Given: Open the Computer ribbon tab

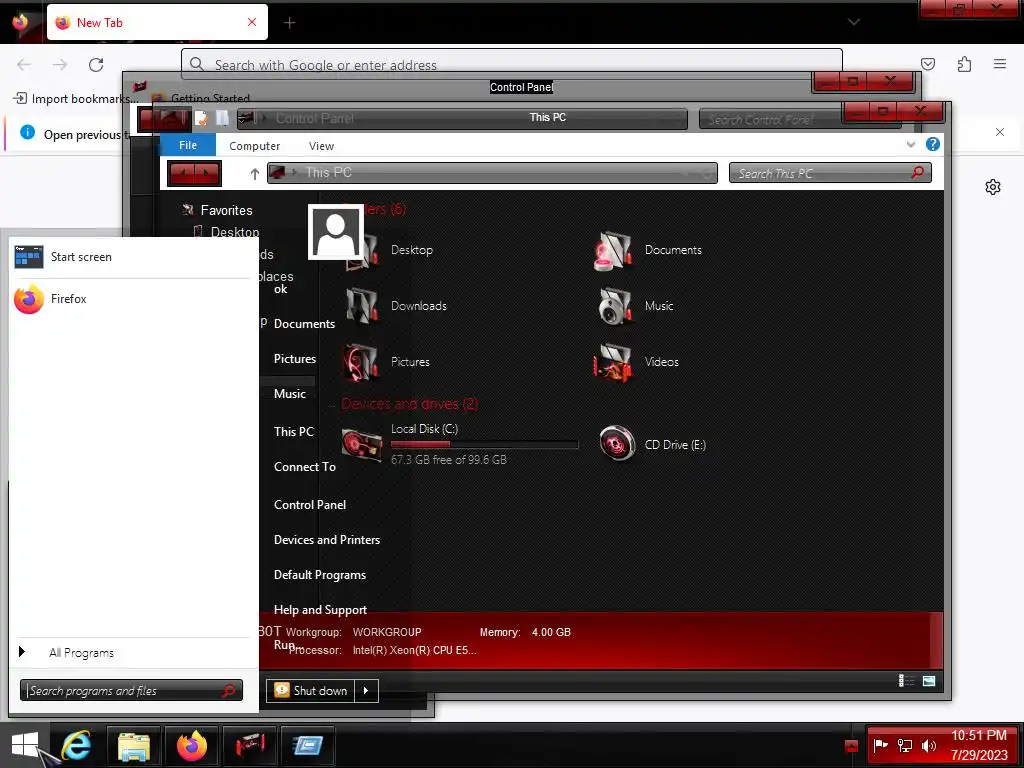Looking at the screenshot, I should point(255,146).
